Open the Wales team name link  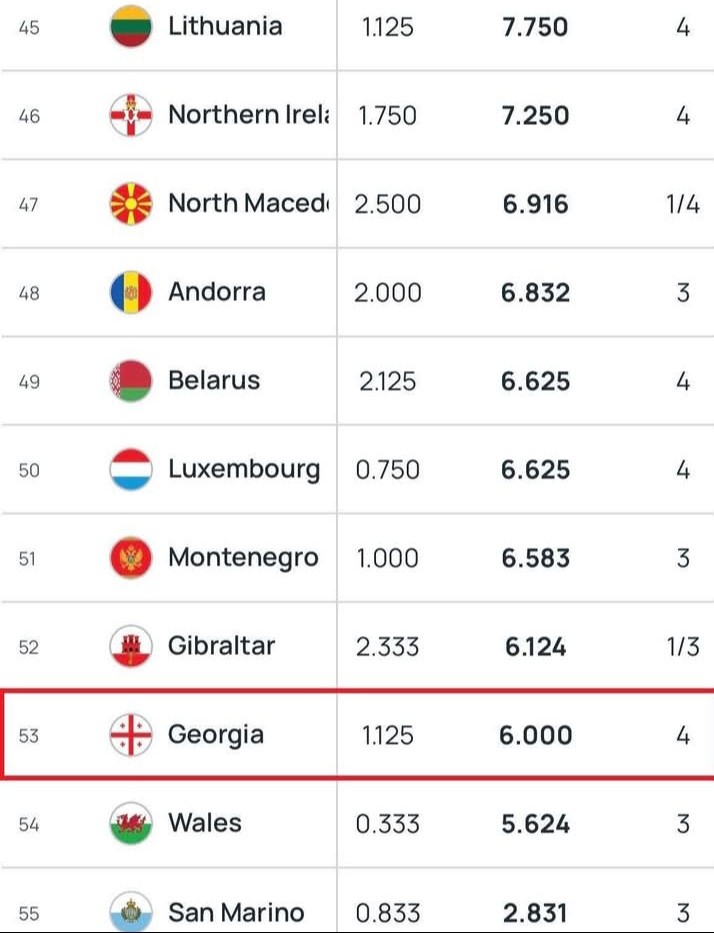pyautogui.click(x=205, y=823)
